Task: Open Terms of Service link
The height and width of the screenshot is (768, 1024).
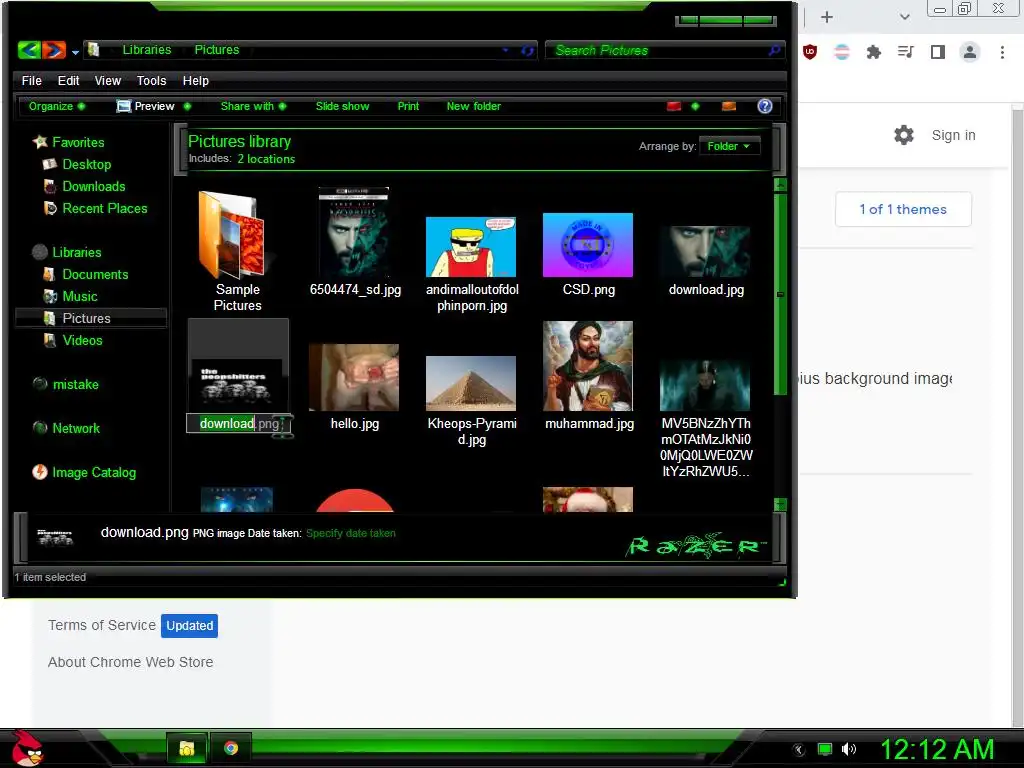Action: [101, 625]
